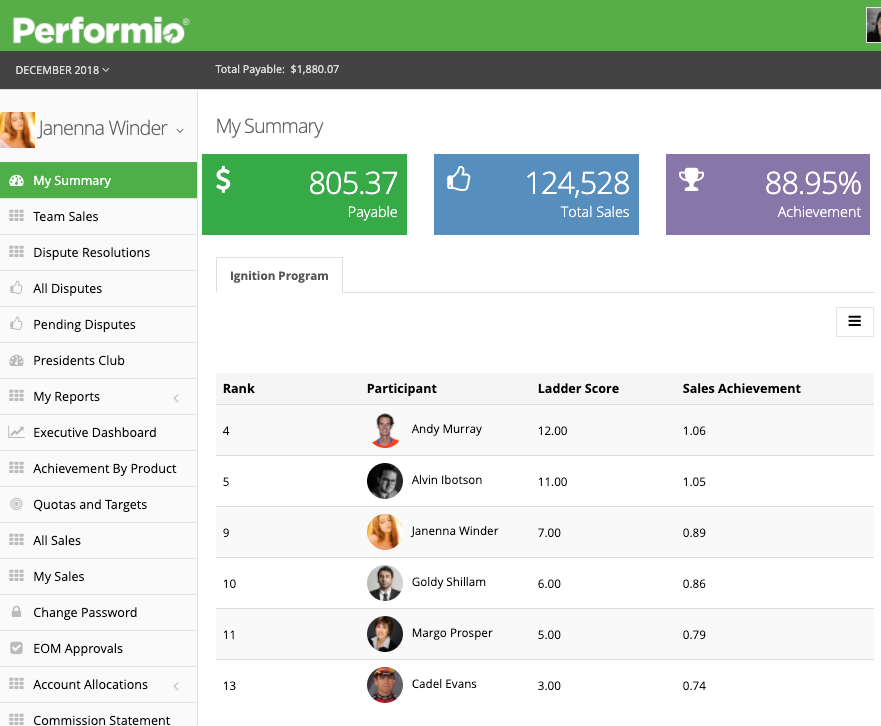Select the Ignition Program tab
The image size is (881, 726).
[x=279, y=275]
